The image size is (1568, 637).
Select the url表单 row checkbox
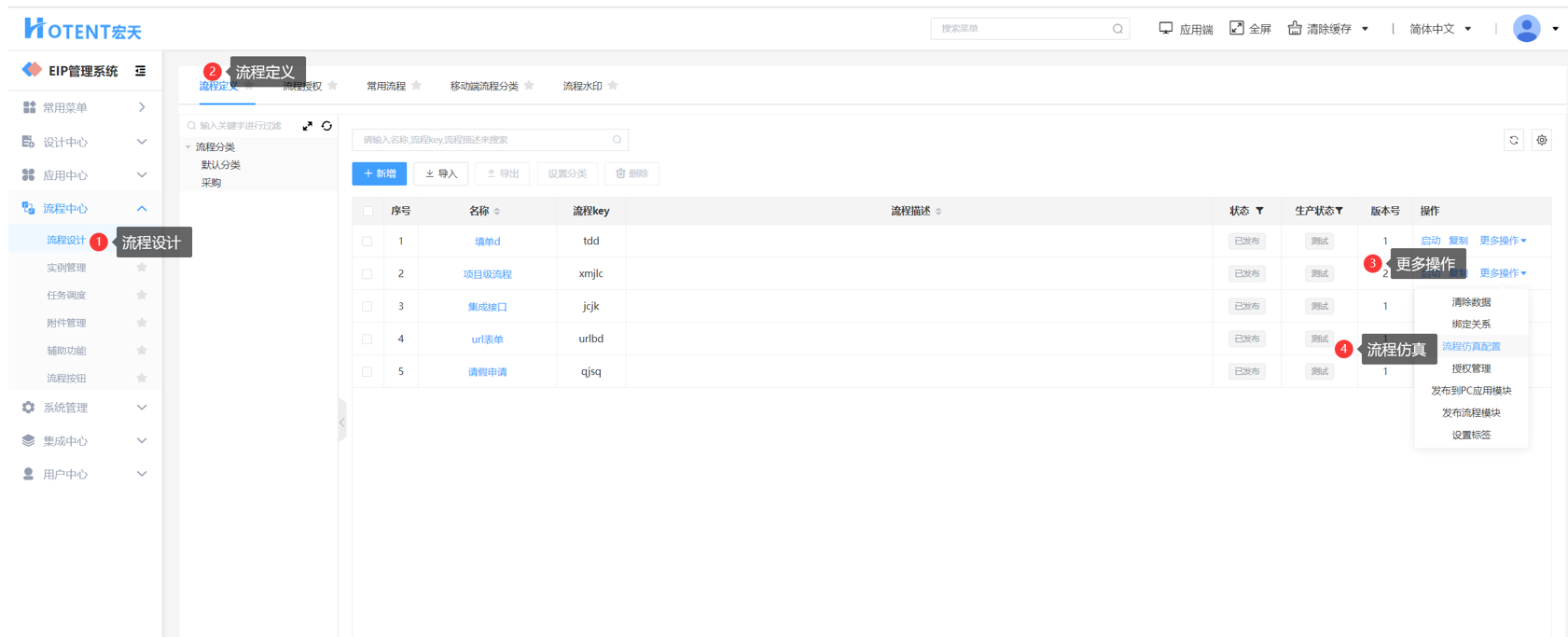[368, 339]
